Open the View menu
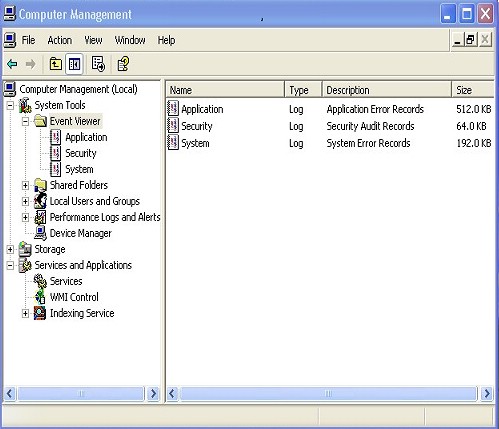This screenshot has height=429, width=499. pos(93,40)
